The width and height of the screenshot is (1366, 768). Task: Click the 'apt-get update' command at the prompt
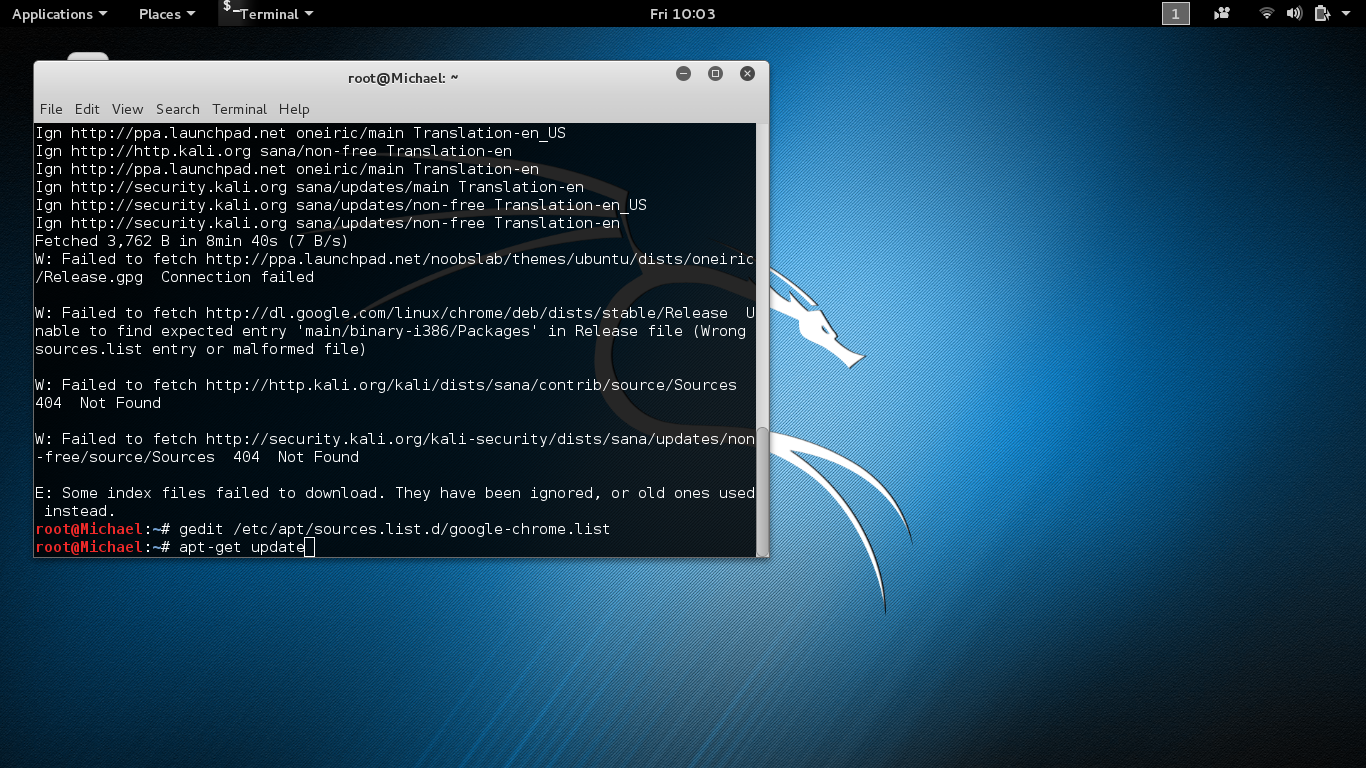pyautogui.click(x=242, y=547)
